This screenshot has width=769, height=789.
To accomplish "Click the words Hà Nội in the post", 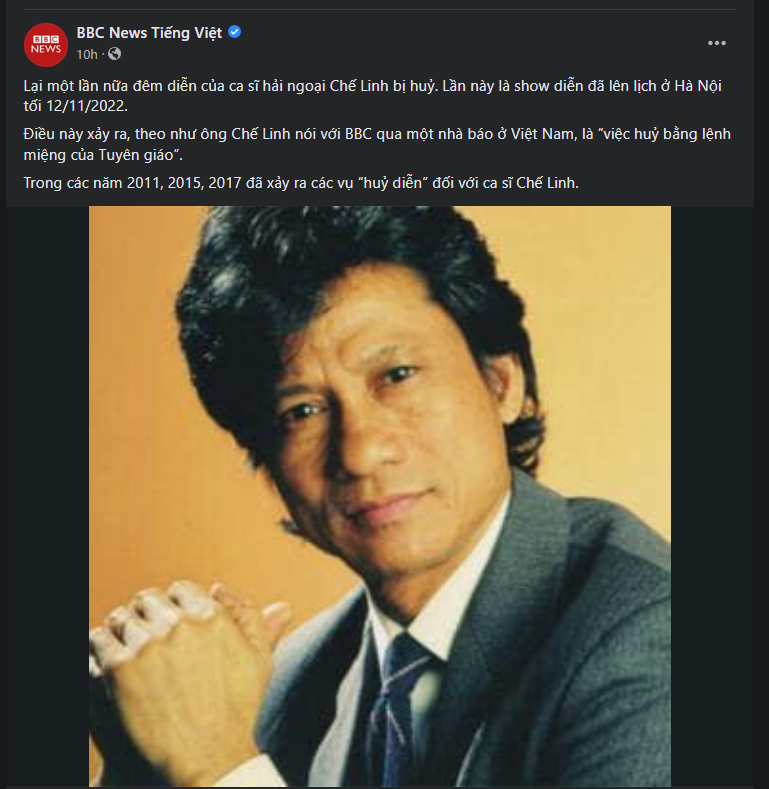I will click(698, 86).
